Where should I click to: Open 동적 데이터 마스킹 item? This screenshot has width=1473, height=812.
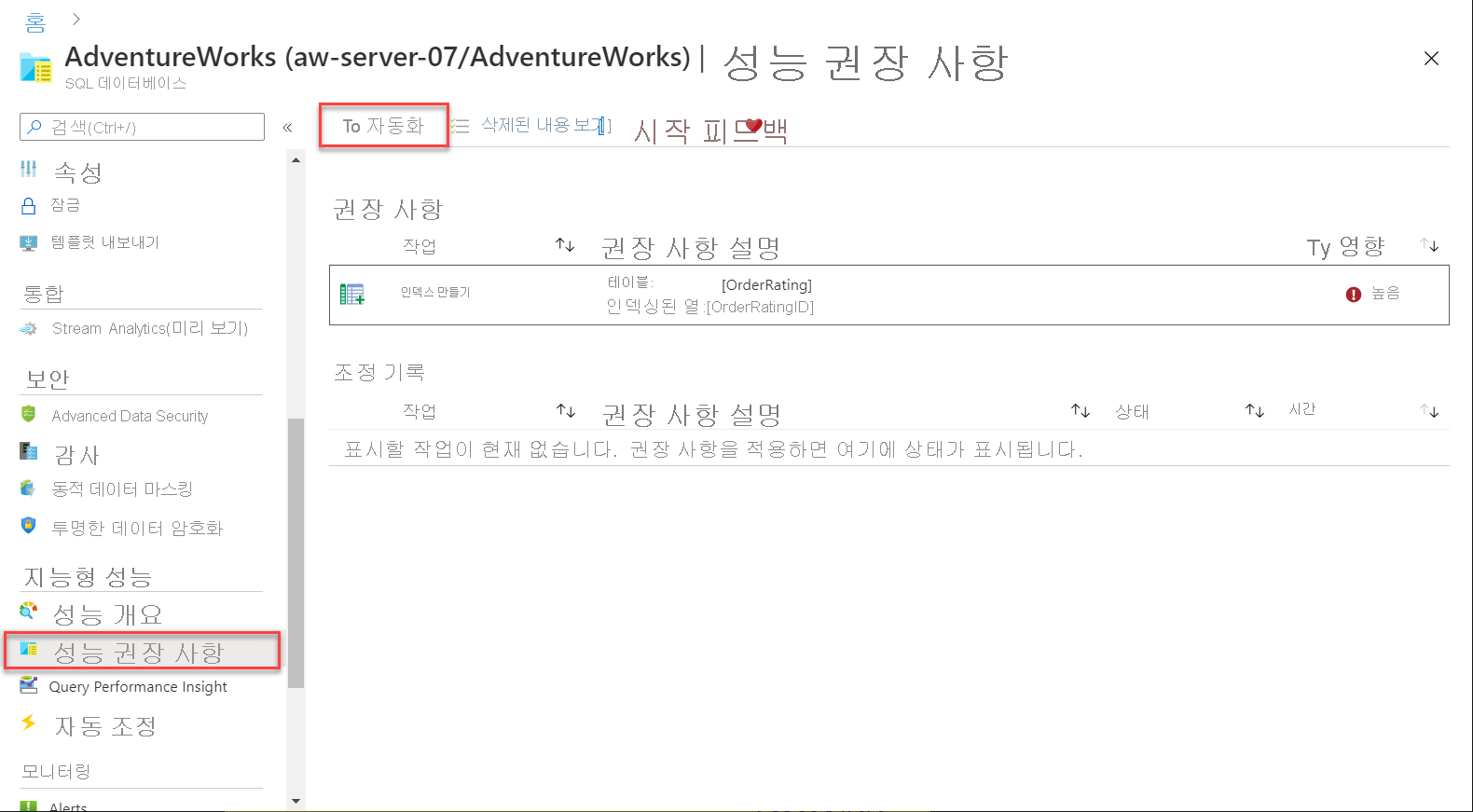pos(122,489)
